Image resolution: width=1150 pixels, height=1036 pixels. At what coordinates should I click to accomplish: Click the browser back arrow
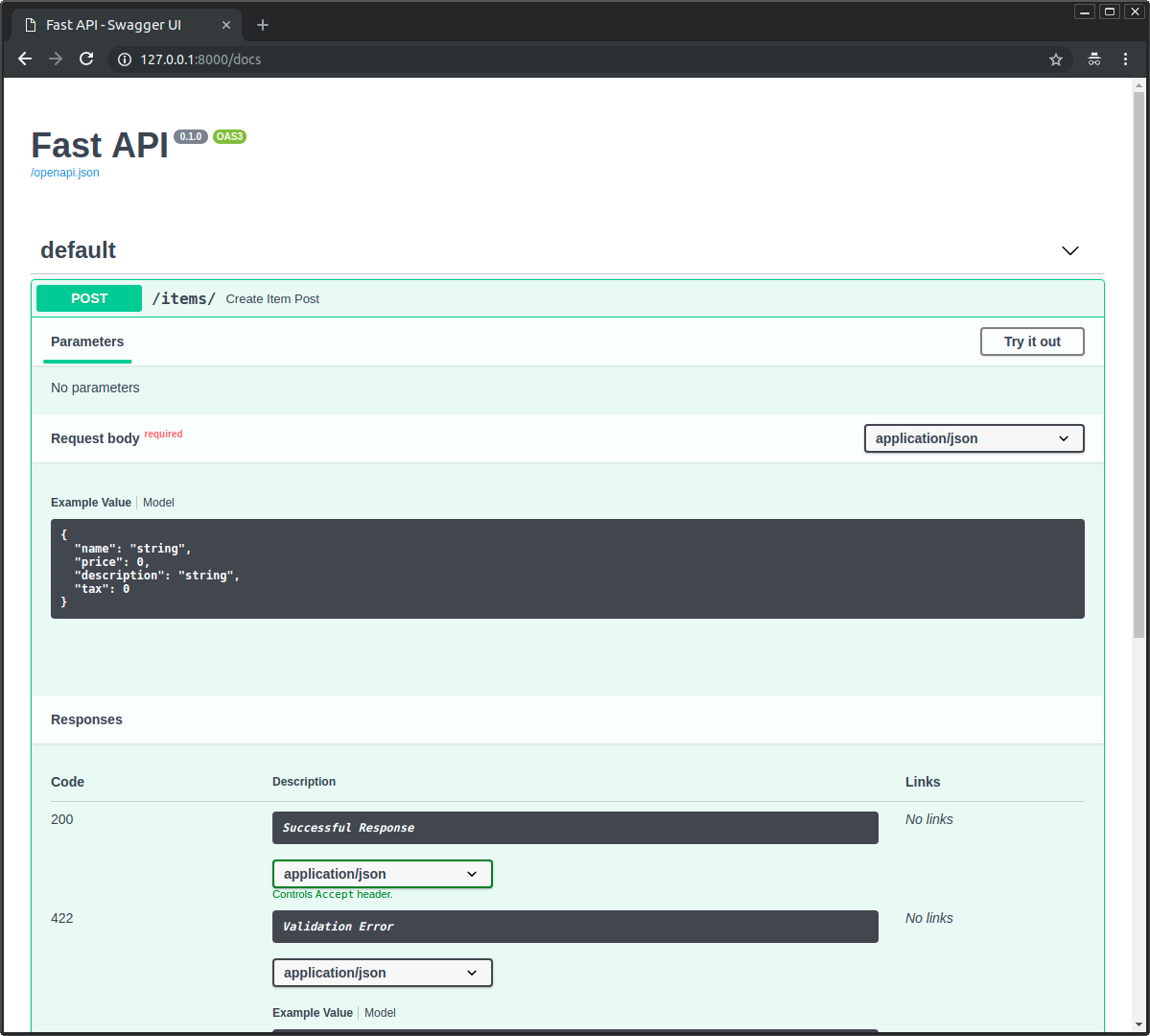[x=24, y=59]
